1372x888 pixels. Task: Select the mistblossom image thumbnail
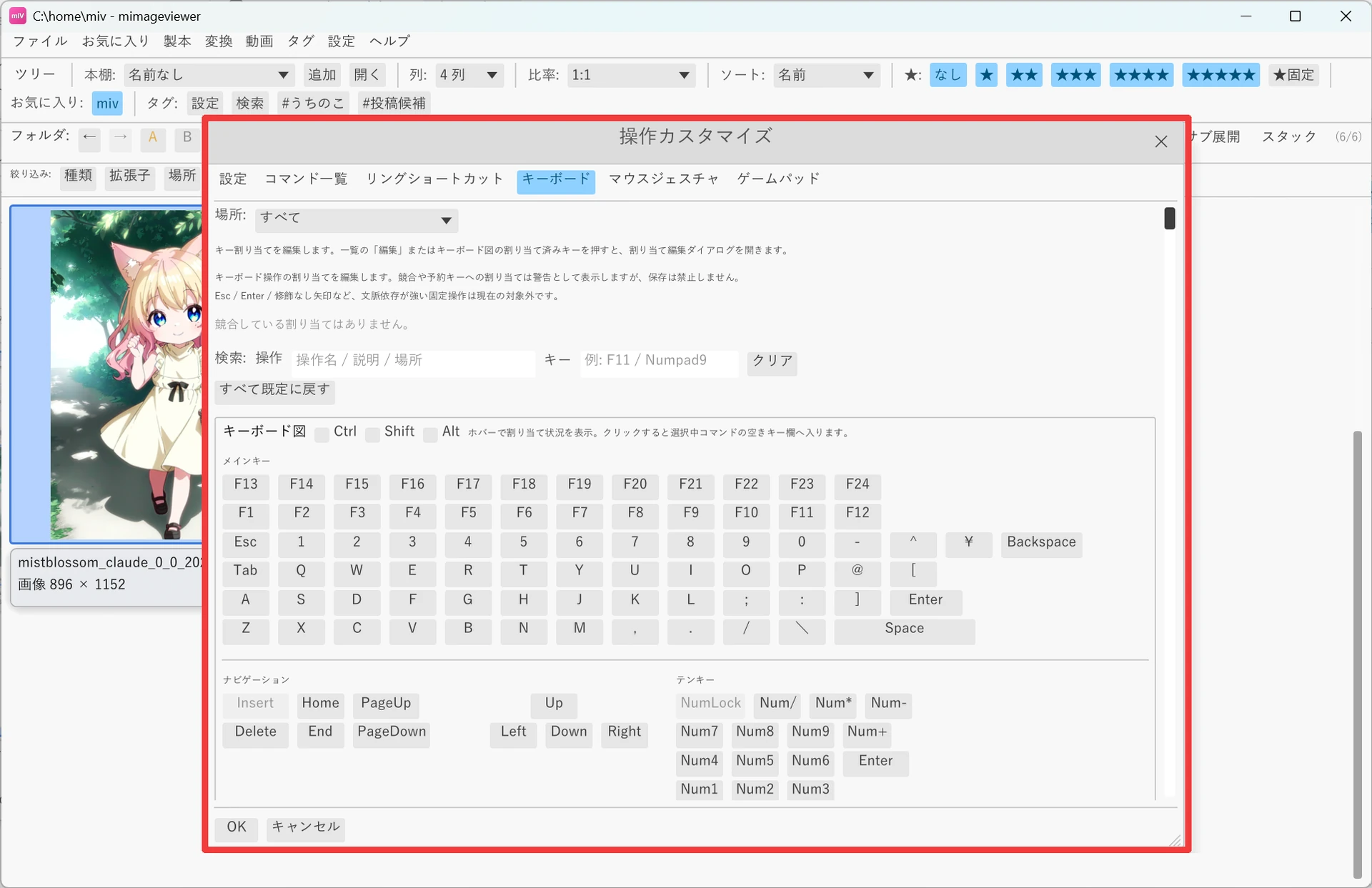coord(107,375)
